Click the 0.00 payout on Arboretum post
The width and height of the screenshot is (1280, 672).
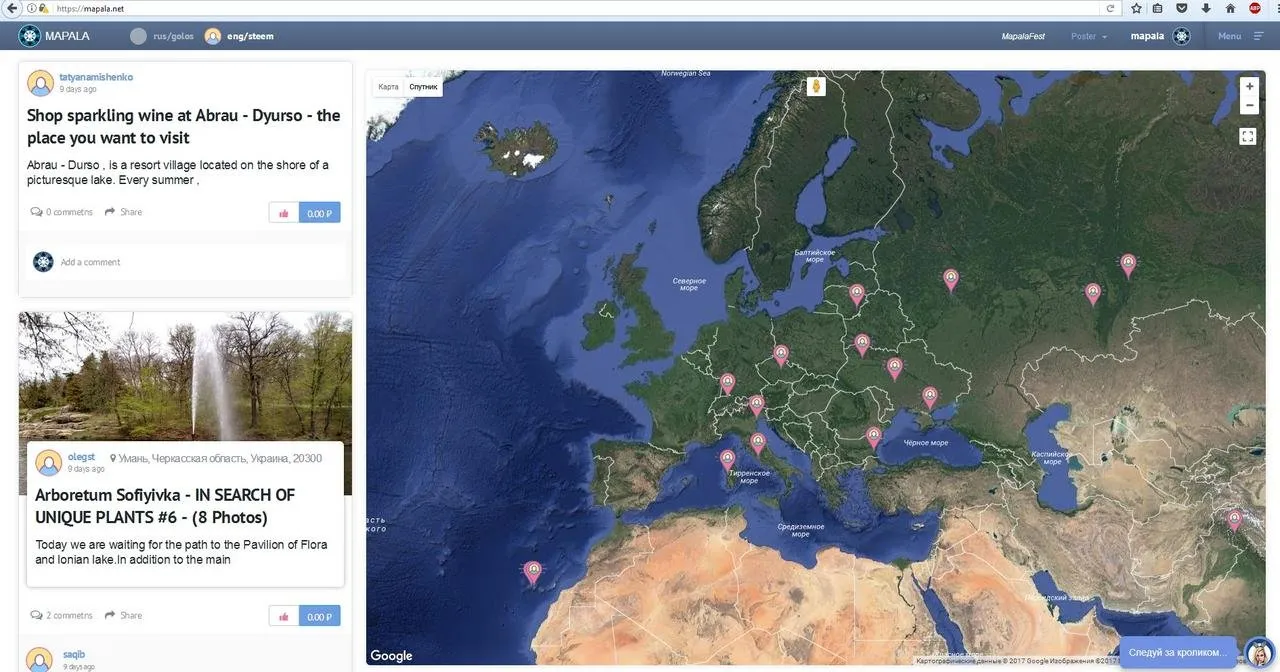[320, 616]
